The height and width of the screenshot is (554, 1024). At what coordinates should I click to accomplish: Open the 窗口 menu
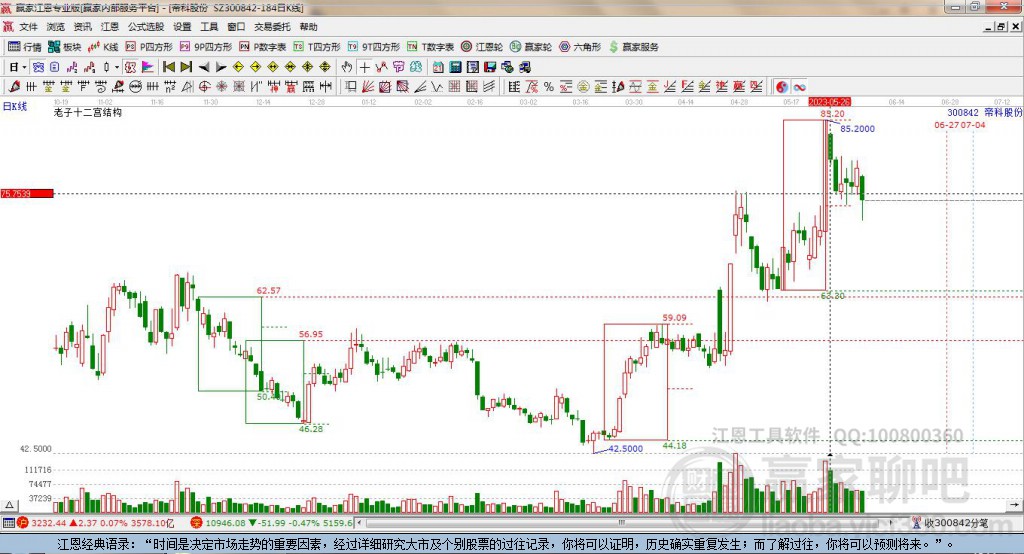(x=236, y=27)
